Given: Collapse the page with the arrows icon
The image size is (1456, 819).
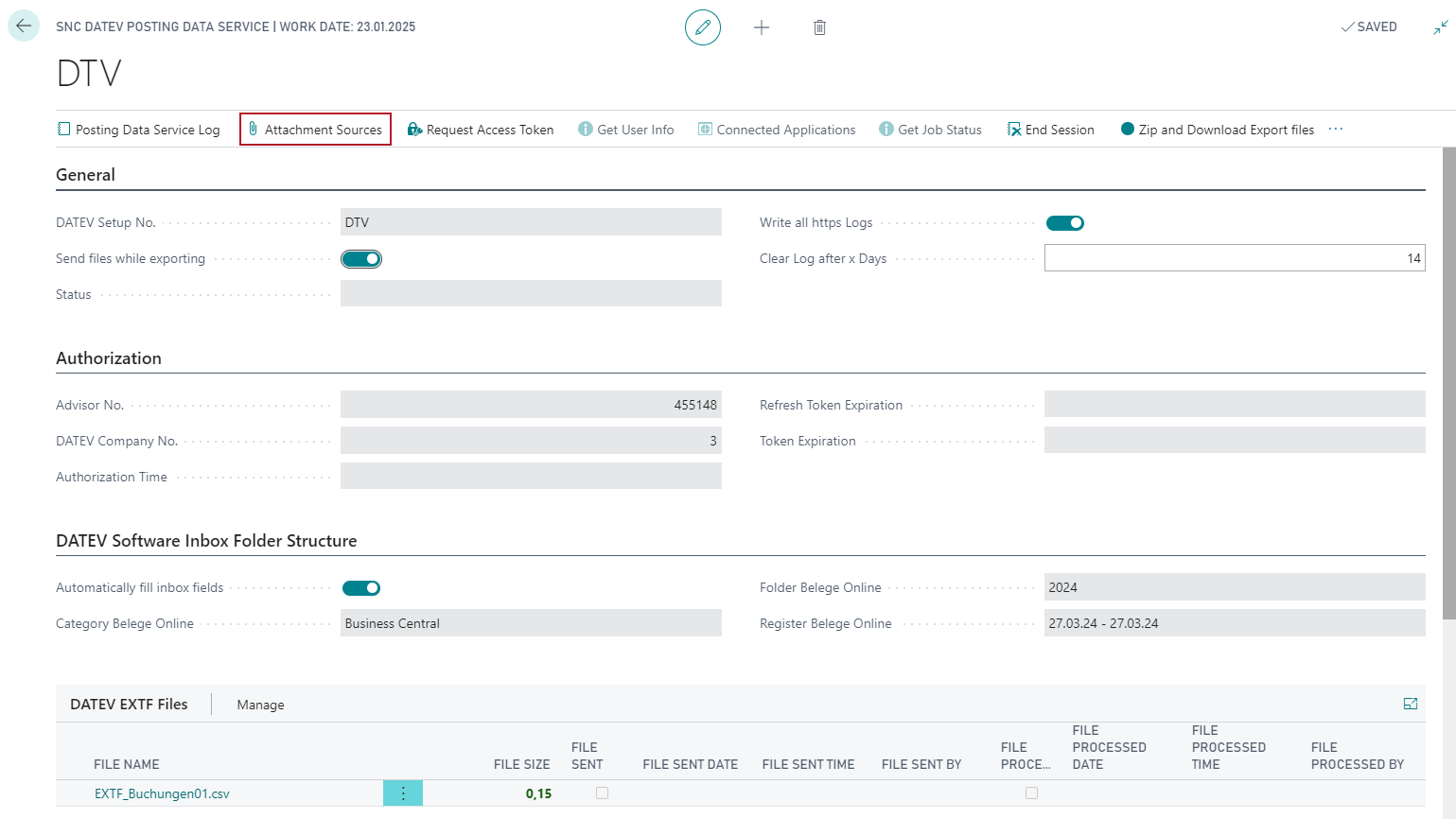Looking at the screenshot, I should pyautogui.click(x=1440, y=27).
